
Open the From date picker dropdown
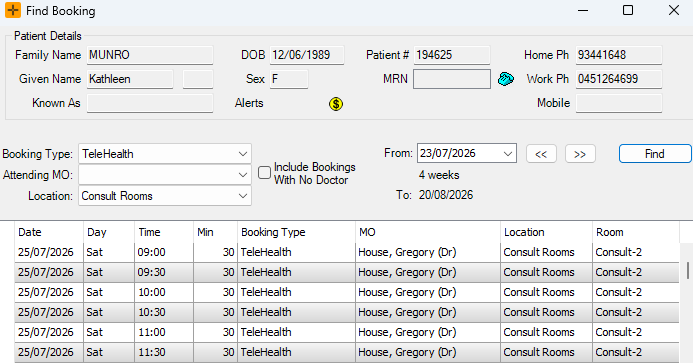508,153
